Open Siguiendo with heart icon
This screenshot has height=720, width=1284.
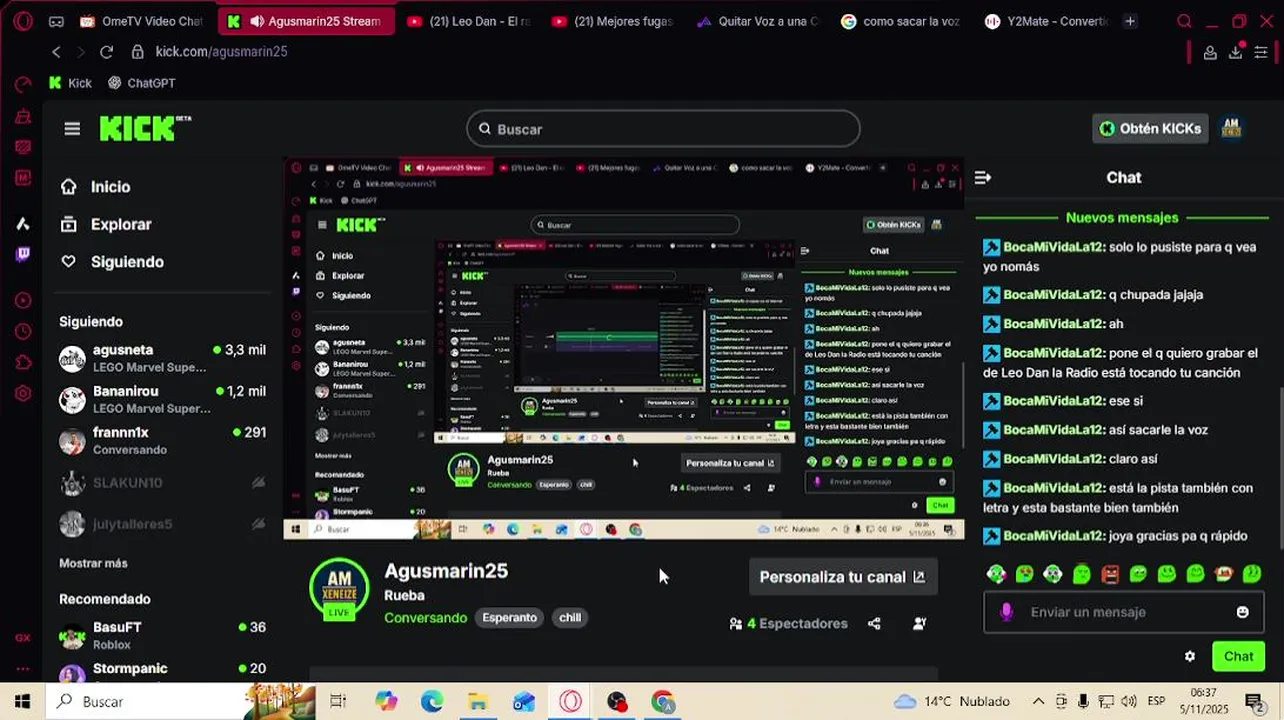click(x=112, y=262)
